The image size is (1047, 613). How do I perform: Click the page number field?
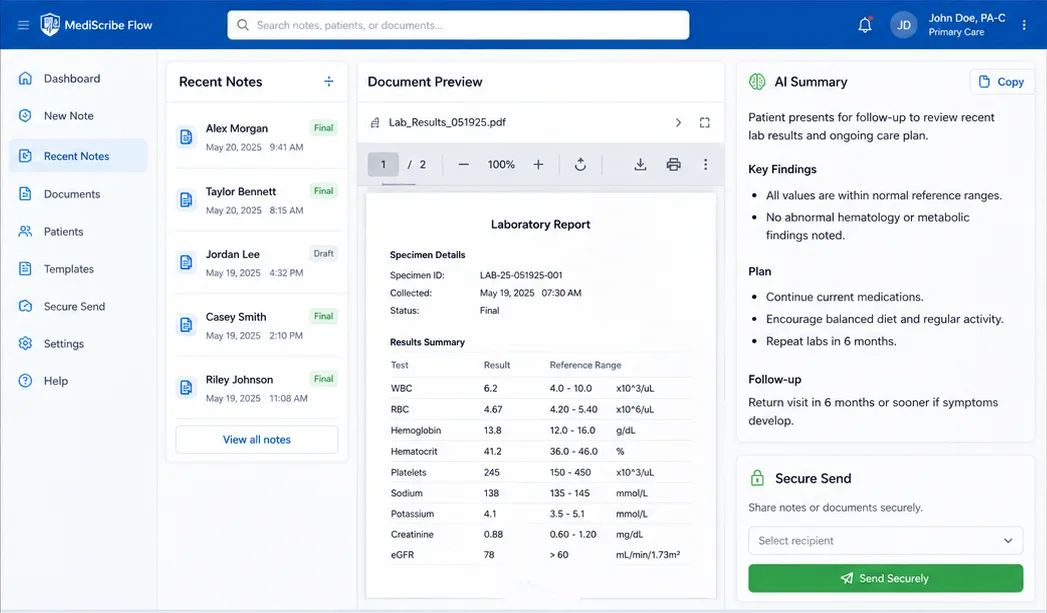click(x=383, y=164)
